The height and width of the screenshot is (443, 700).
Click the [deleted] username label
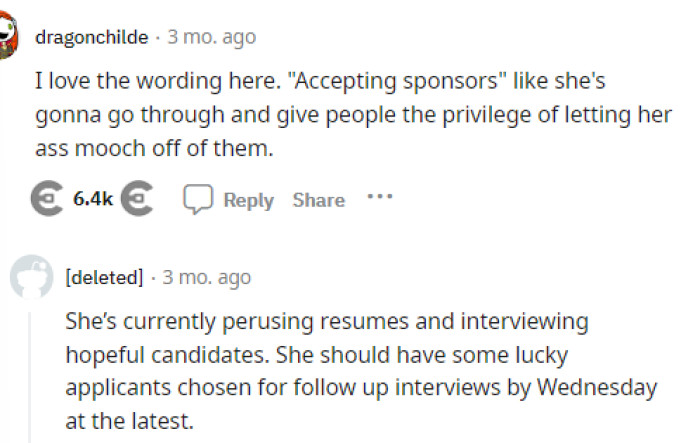point(104,277)
